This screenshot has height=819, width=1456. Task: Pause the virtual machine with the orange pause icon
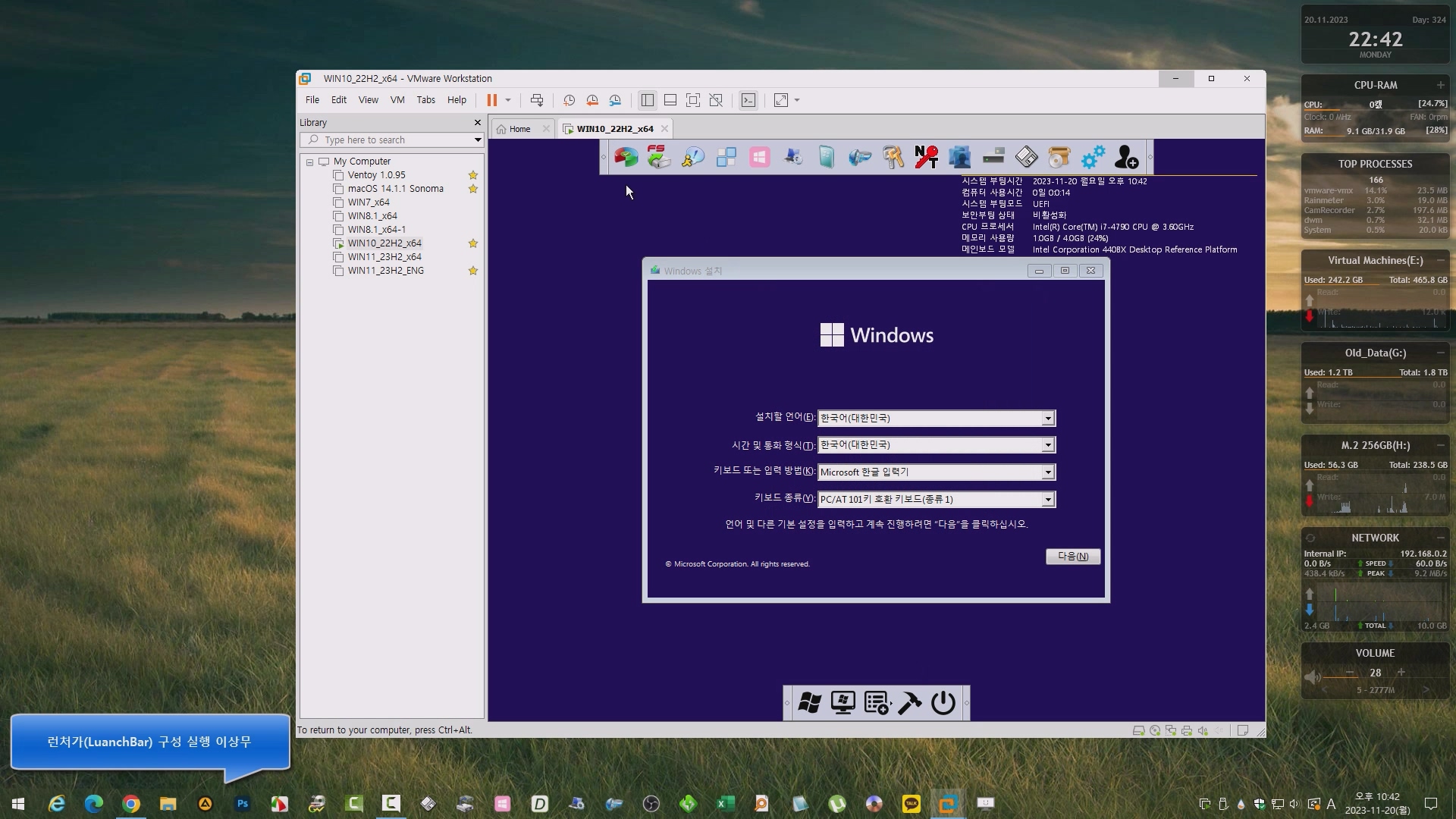click(491, 100)
